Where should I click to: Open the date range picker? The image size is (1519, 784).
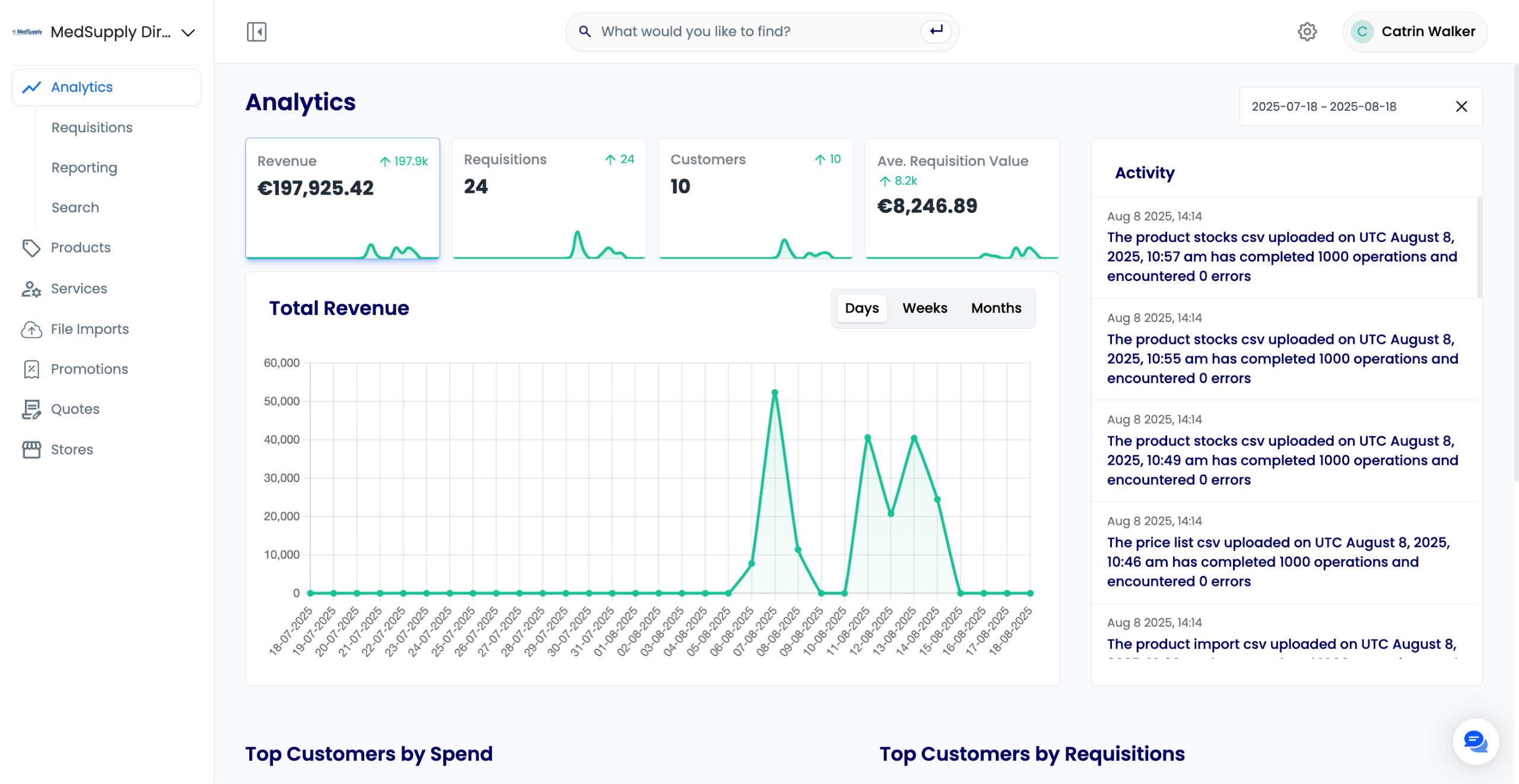[x=1324, y=107]
